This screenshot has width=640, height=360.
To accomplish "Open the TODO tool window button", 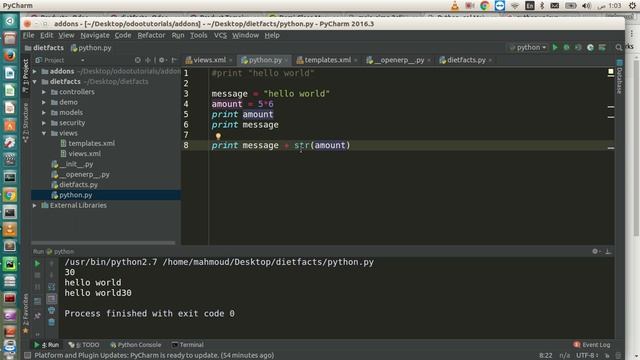I will [x=84, y=345].
